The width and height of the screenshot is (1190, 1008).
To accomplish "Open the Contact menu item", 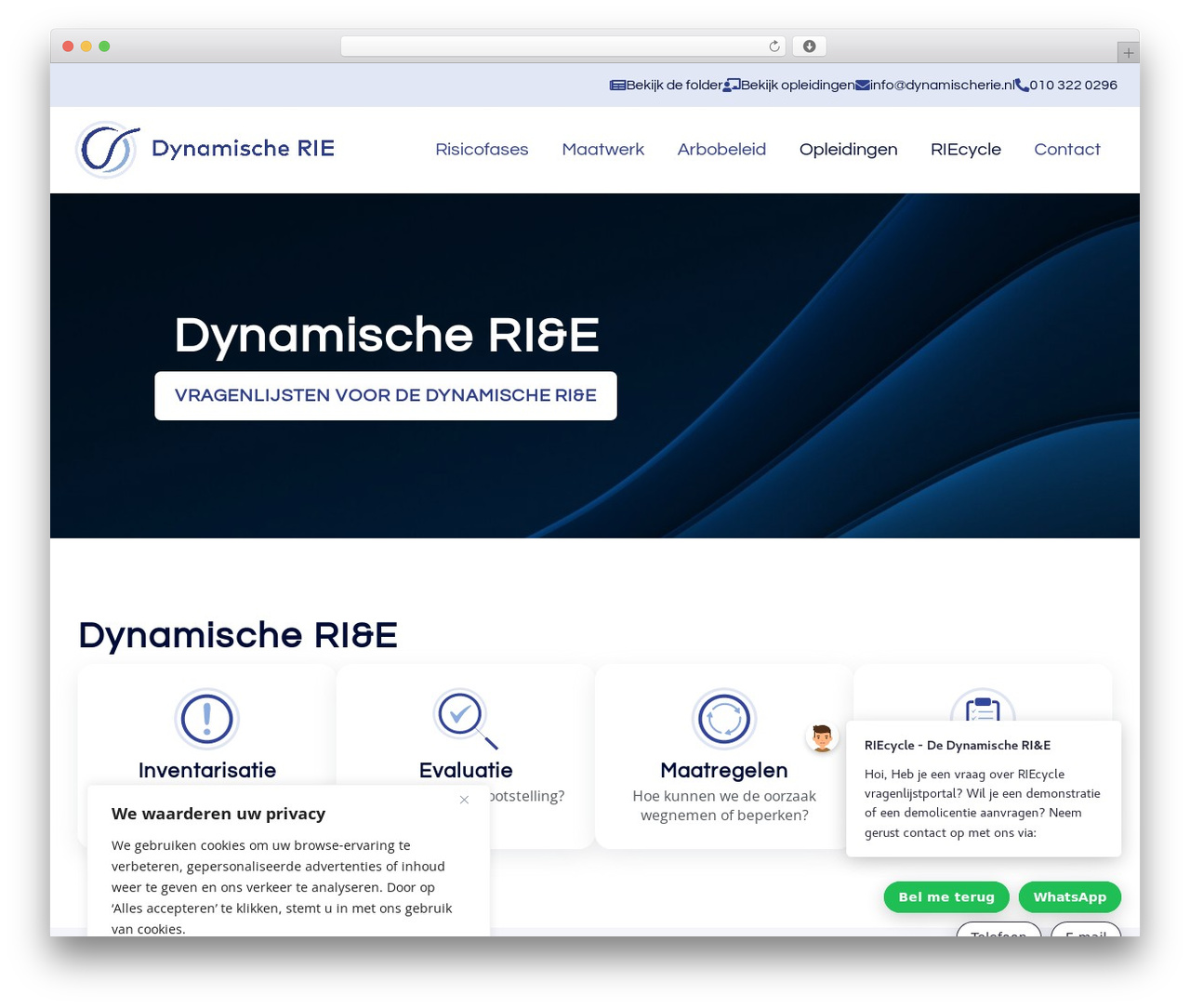I will (1067, 150).
